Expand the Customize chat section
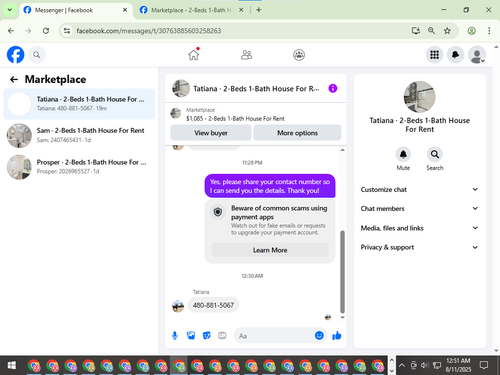 coord(419,189)
